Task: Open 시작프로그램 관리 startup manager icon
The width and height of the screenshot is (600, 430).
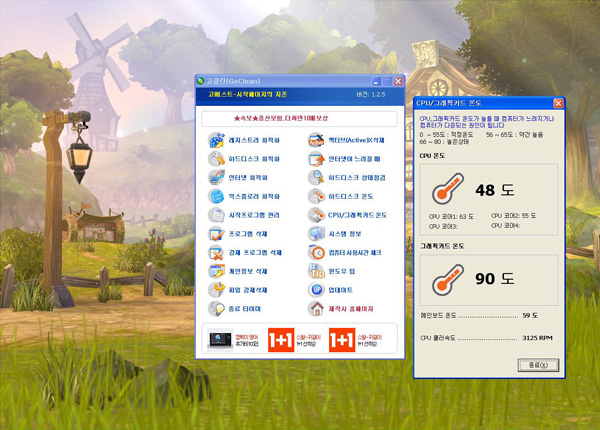Action: (217, 215)
